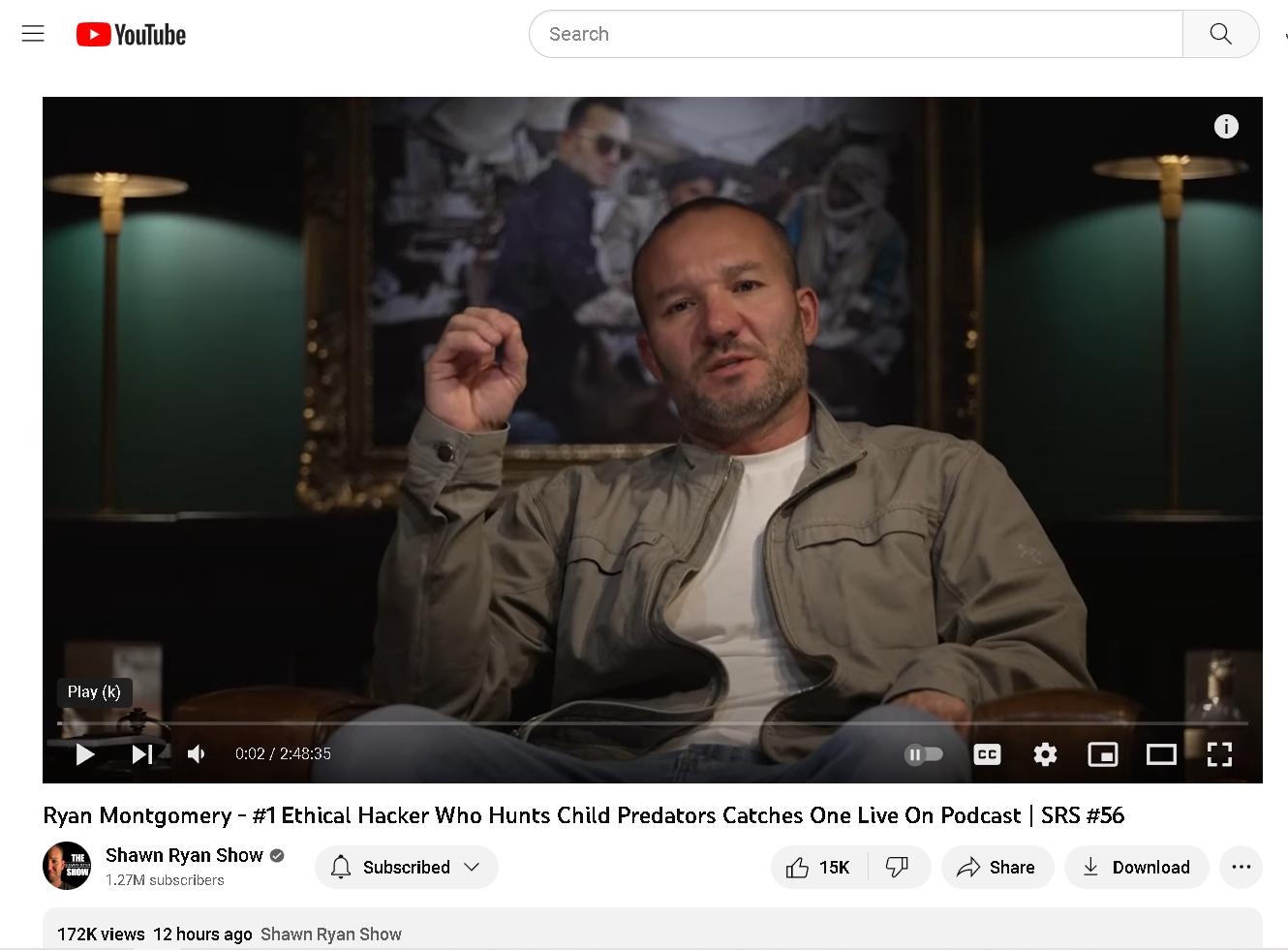Expand the Subscribed notification dropdown
This screenshot has height=950, width=1288.
click(x=407, y=867)
